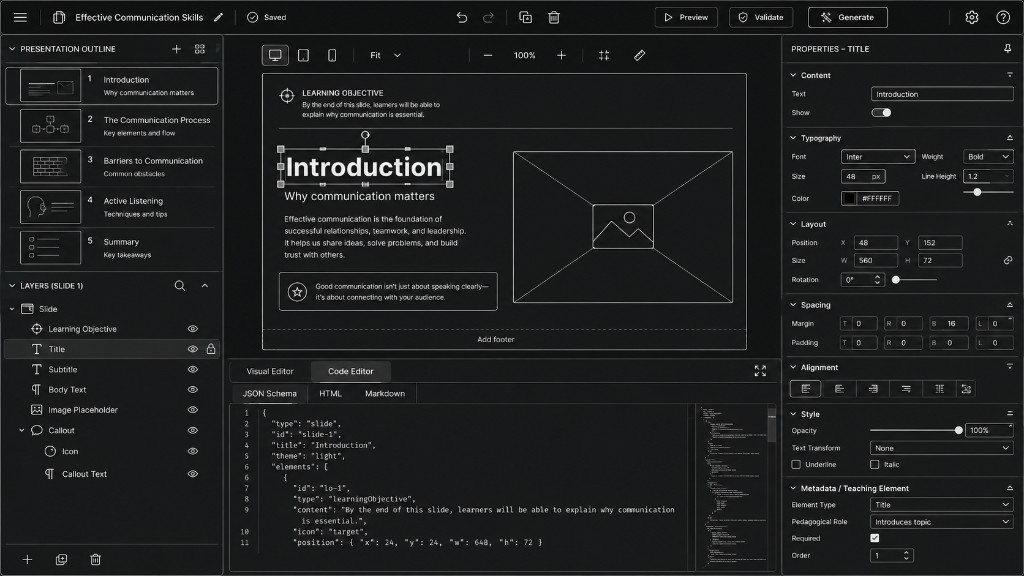
Task: Zoom out with minus icon
Action: [x=488, y=56]
